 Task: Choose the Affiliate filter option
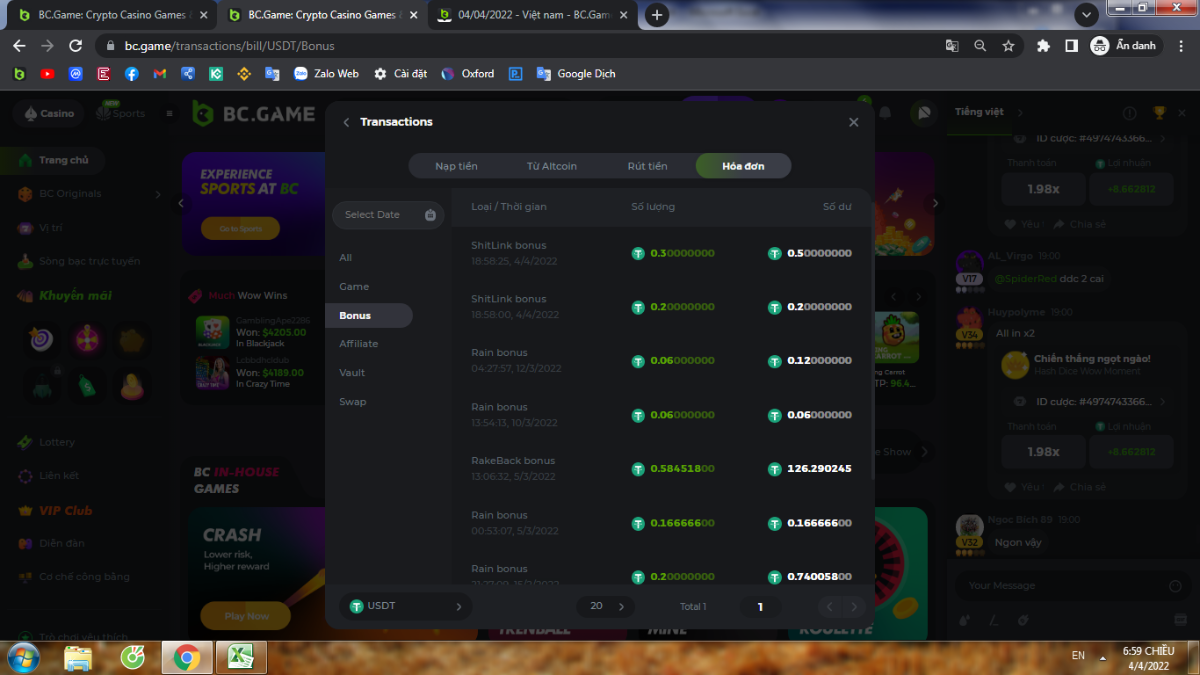tap(358, 344)
